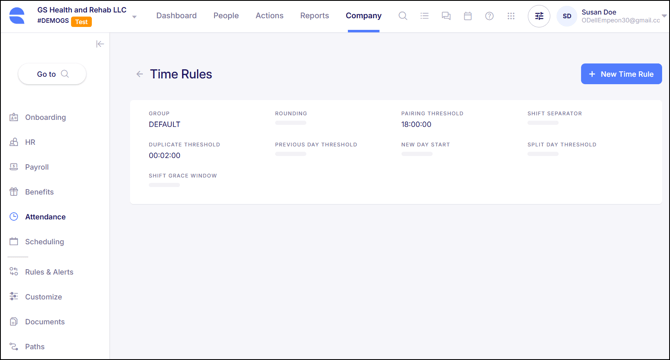Select Attendance in the sidebar
Viewport: 670px width, 360px height.
45,217
